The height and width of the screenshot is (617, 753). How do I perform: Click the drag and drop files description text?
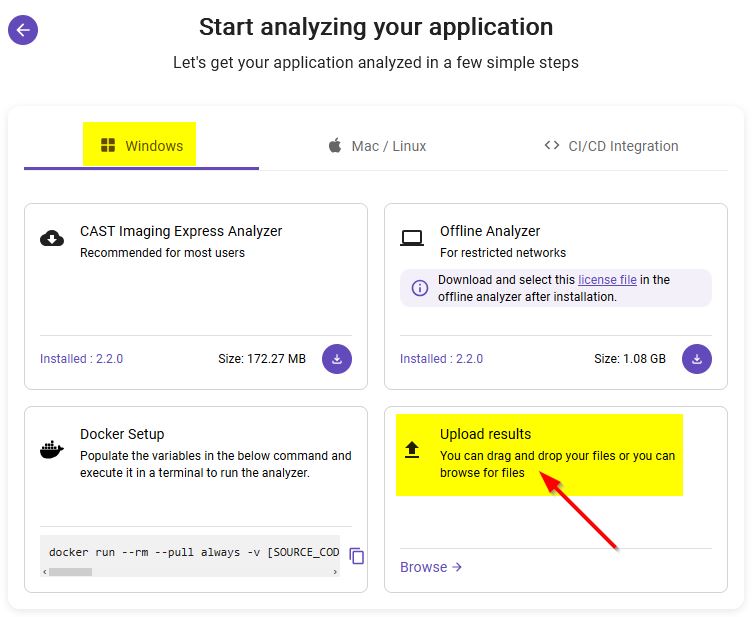point(557,464)
